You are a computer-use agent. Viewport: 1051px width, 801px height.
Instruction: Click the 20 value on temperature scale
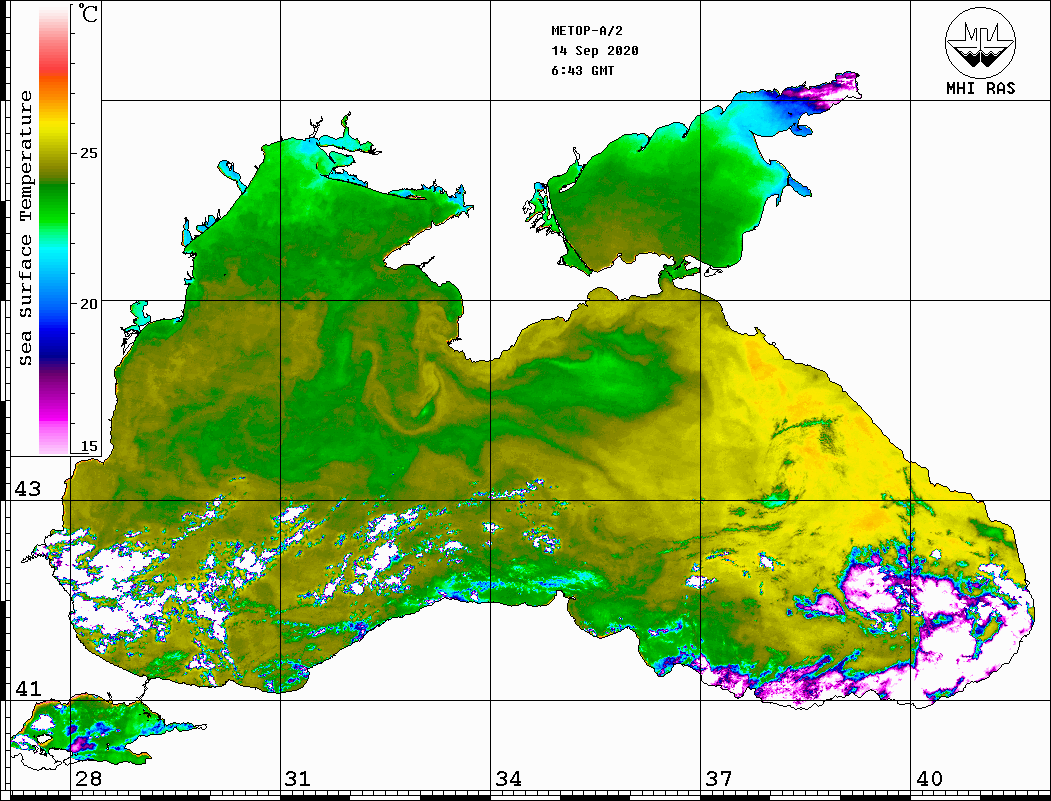88,304
